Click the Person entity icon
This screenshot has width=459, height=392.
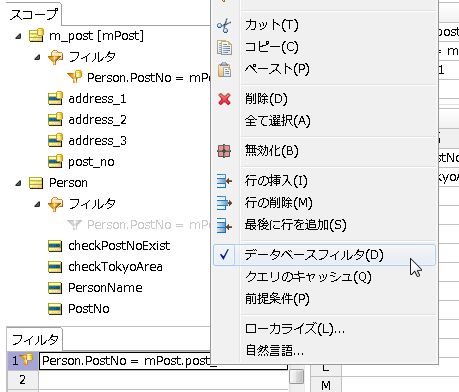(x=36, y=183)
